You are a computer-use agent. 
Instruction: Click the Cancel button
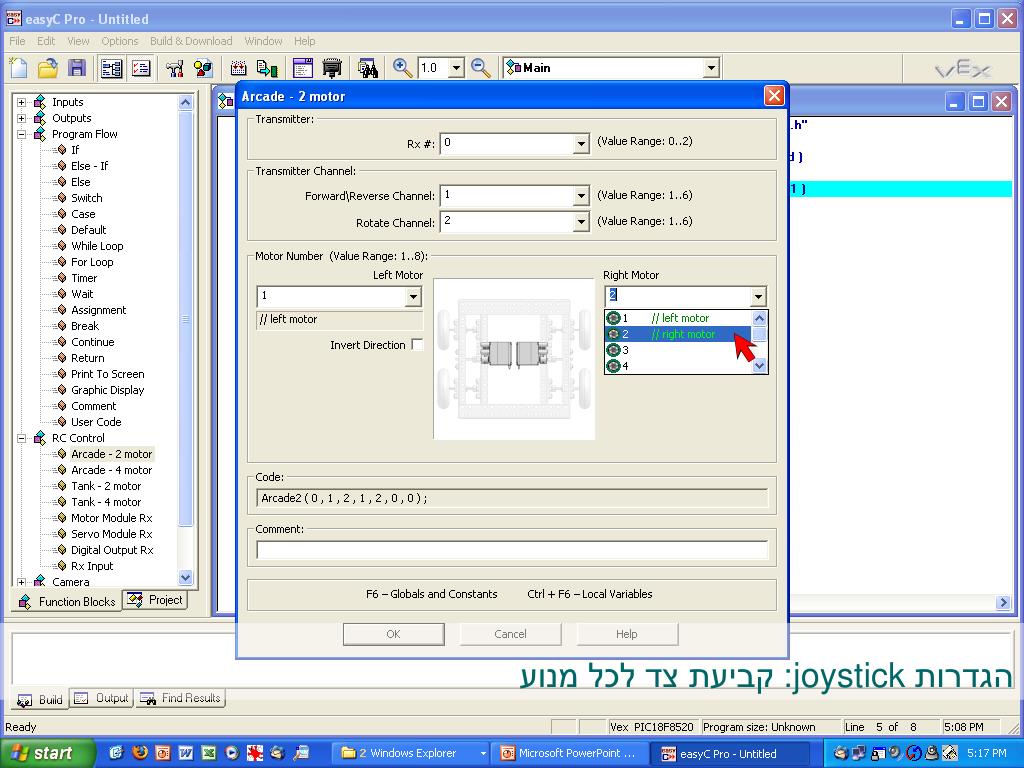click(510, 634)
